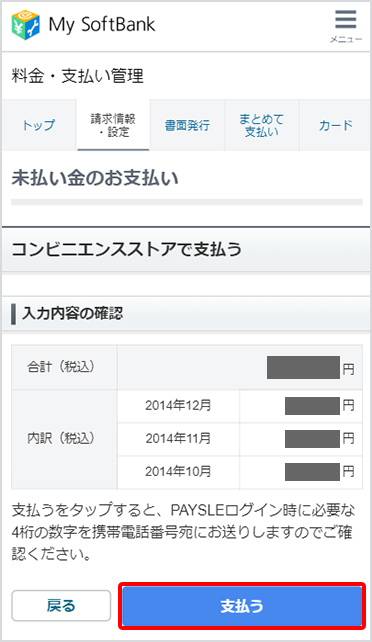Tap the blue 支払う button
This screenshot has height=642, width=372.
click(x=242, y=606)
